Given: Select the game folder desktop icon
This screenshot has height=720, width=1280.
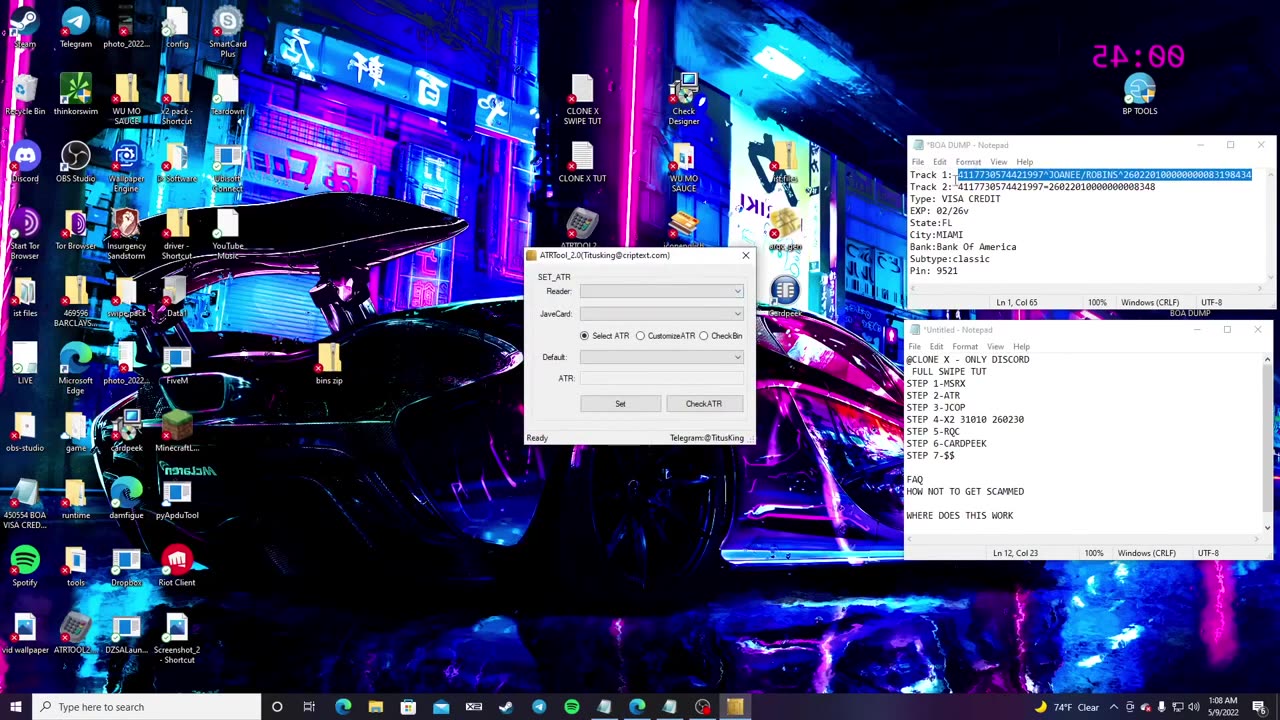Looking at the screenshot, I should click(x=76, y=430).
